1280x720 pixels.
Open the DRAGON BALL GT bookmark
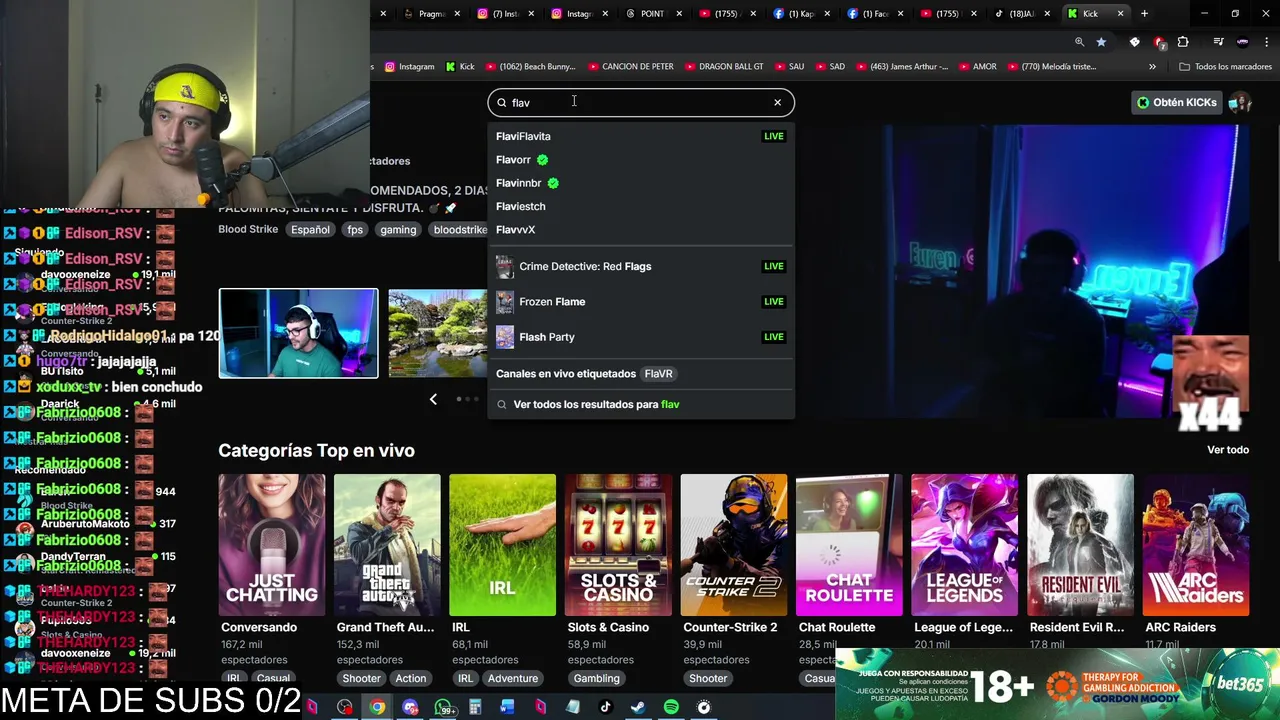pos(723,67)
